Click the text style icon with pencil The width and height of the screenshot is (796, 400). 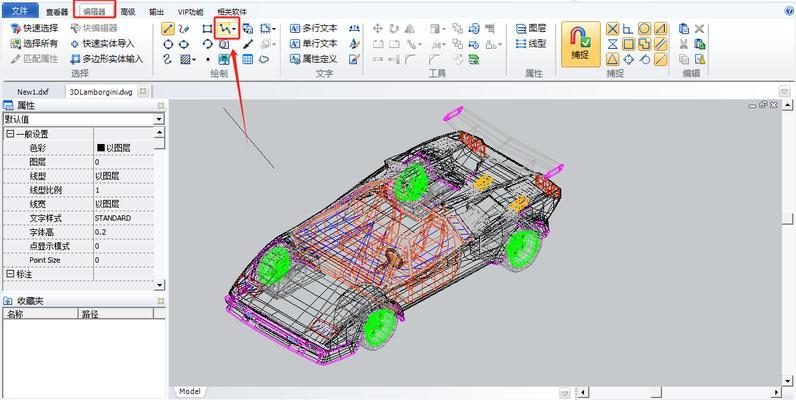[x=354, y=44]
